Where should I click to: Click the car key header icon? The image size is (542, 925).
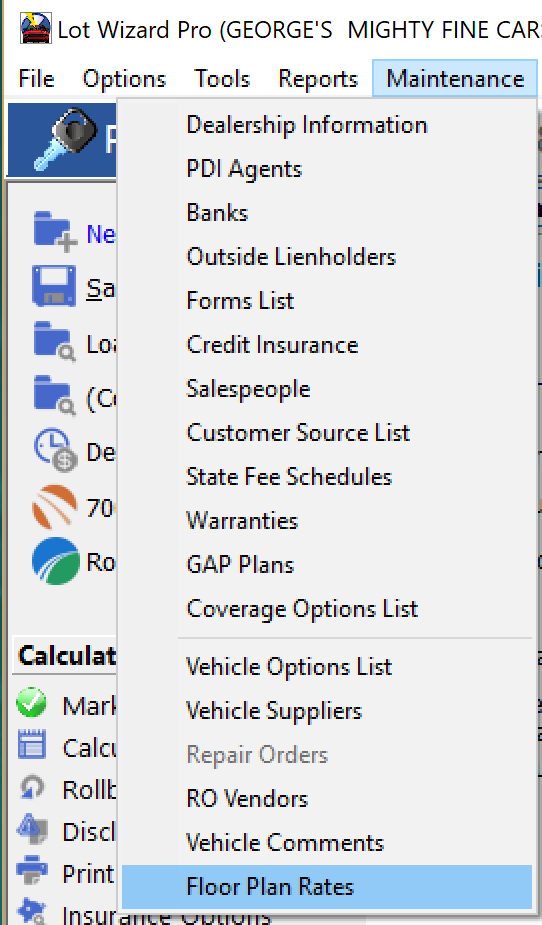tap(65, 139)
